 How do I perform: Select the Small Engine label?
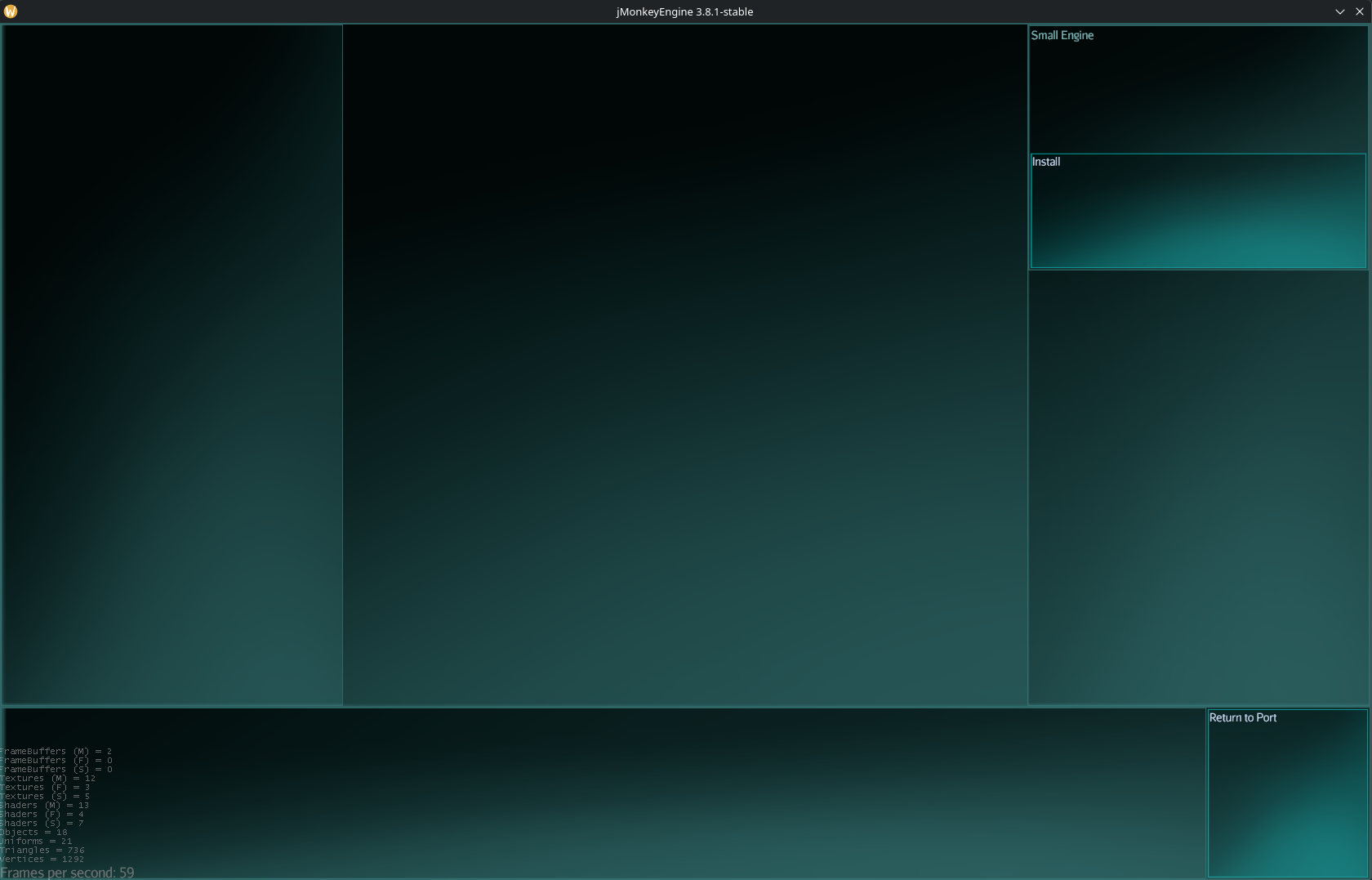tap(1062, 35)
